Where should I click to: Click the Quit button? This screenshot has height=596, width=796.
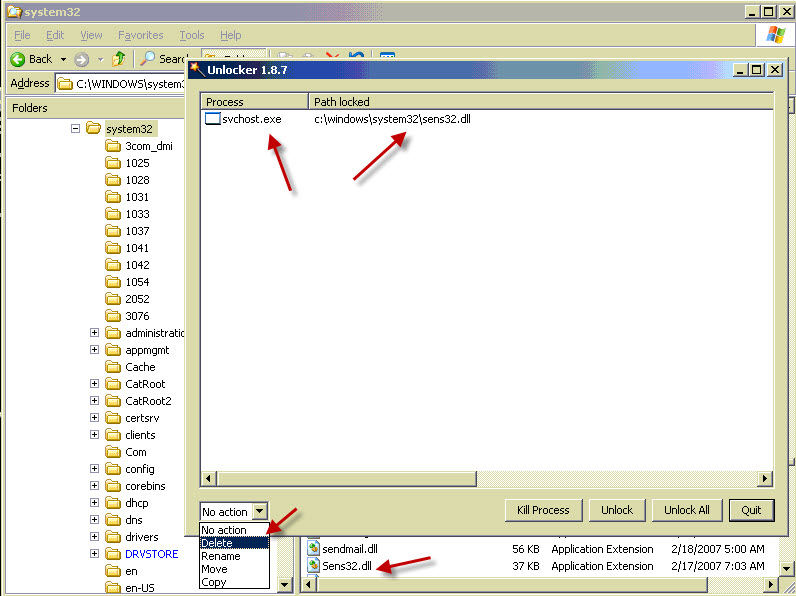(751, 510)
